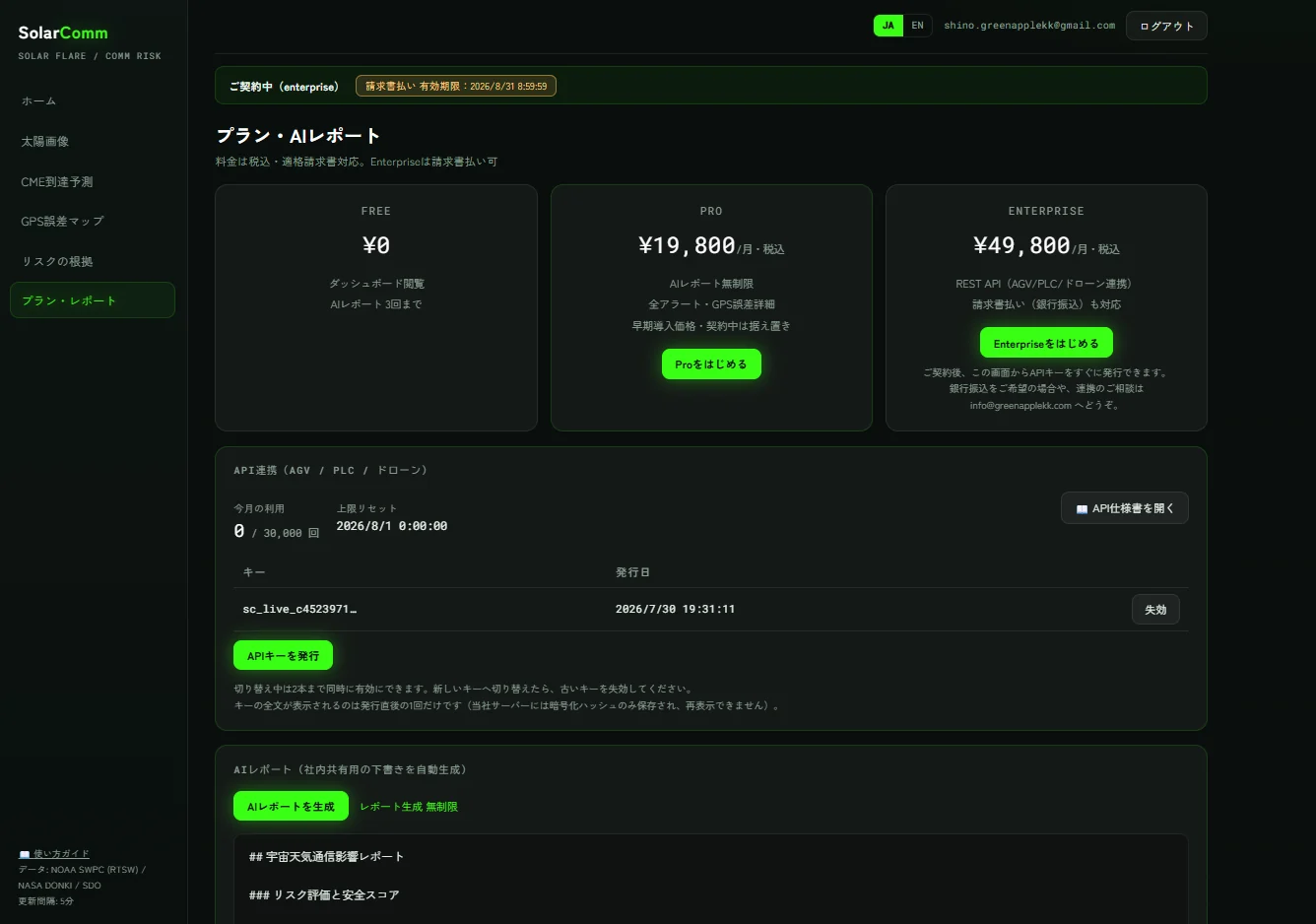The height and width of the screenshot is (924, 1316).
Task: Open the ホーム page in sidebar
Action: (x=93, y=101)
